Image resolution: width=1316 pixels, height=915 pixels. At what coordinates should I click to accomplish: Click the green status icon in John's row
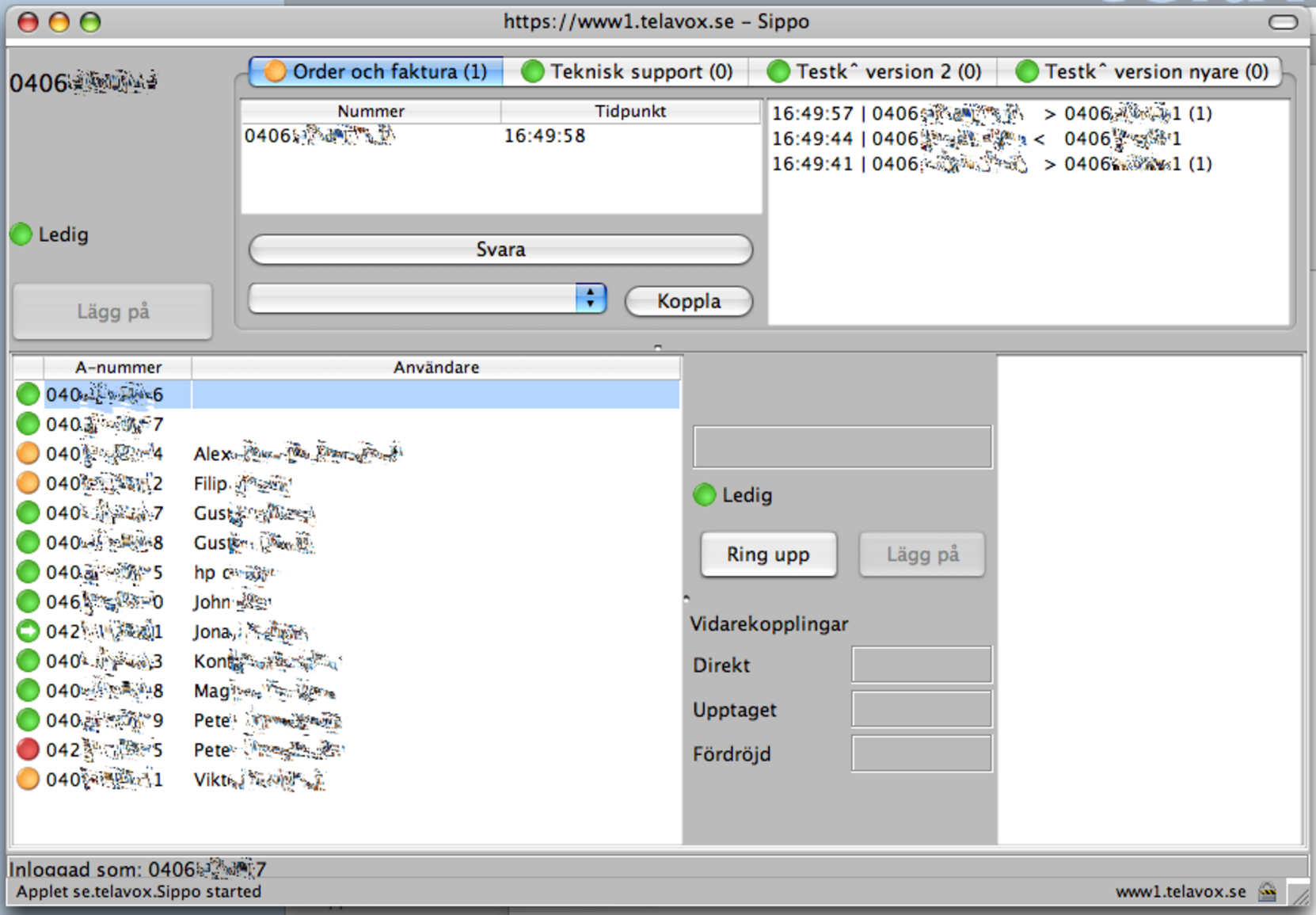[x=28, y=601]
